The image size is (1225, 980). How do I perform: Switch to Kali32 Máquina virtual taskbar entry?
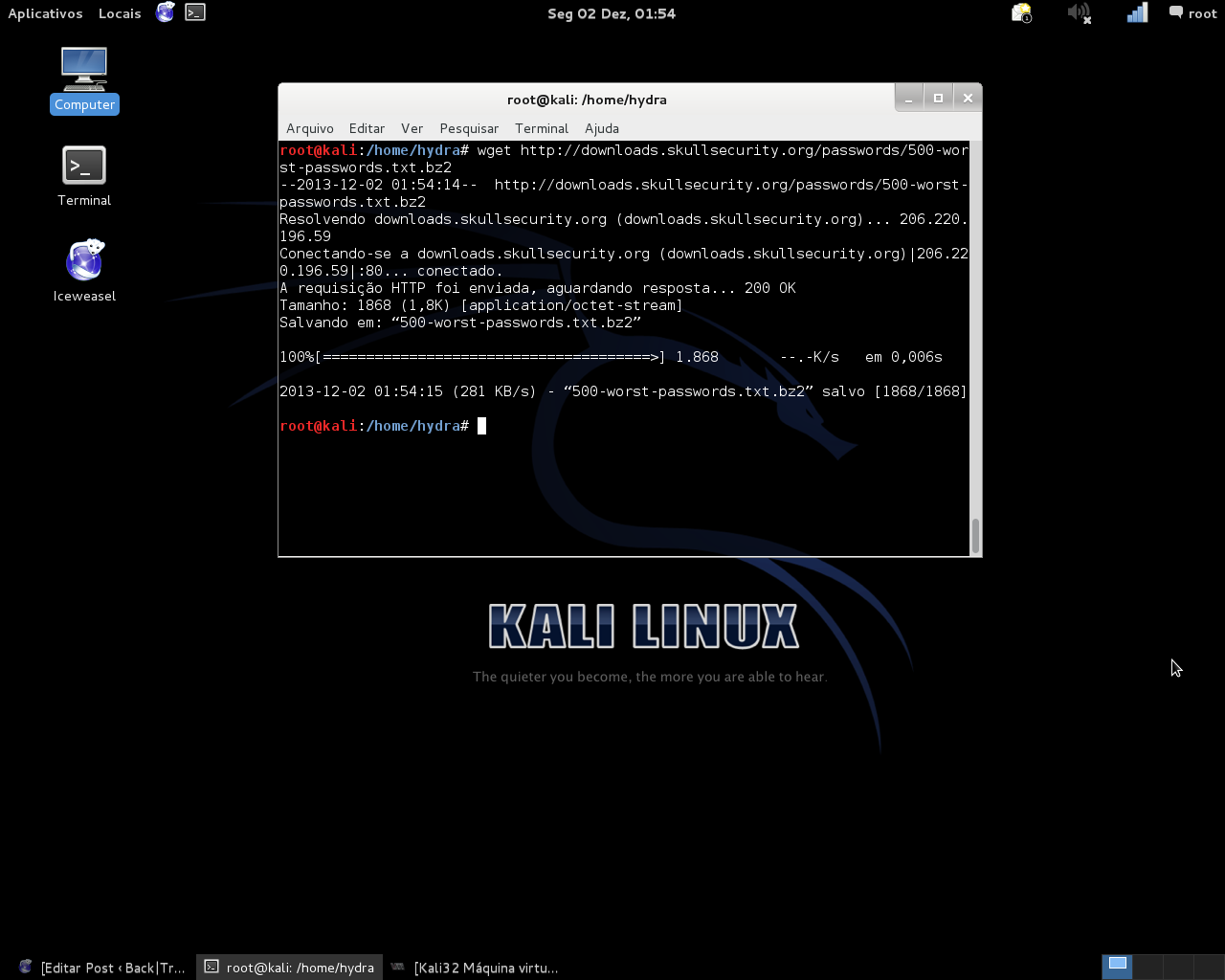pyautogui.click(x=476, y=968)
